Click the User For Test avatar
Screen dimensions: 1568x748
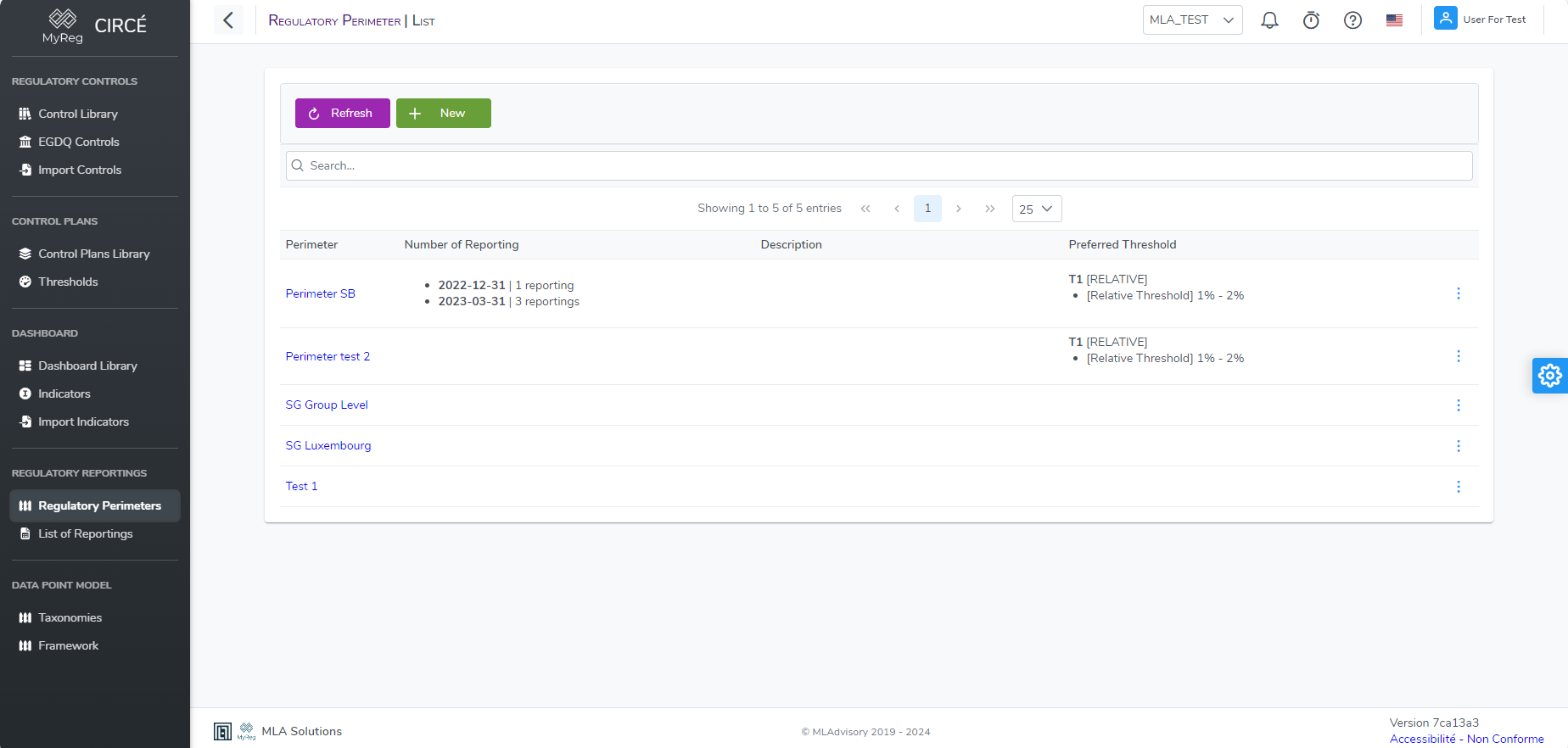[x=1445, y=19]
